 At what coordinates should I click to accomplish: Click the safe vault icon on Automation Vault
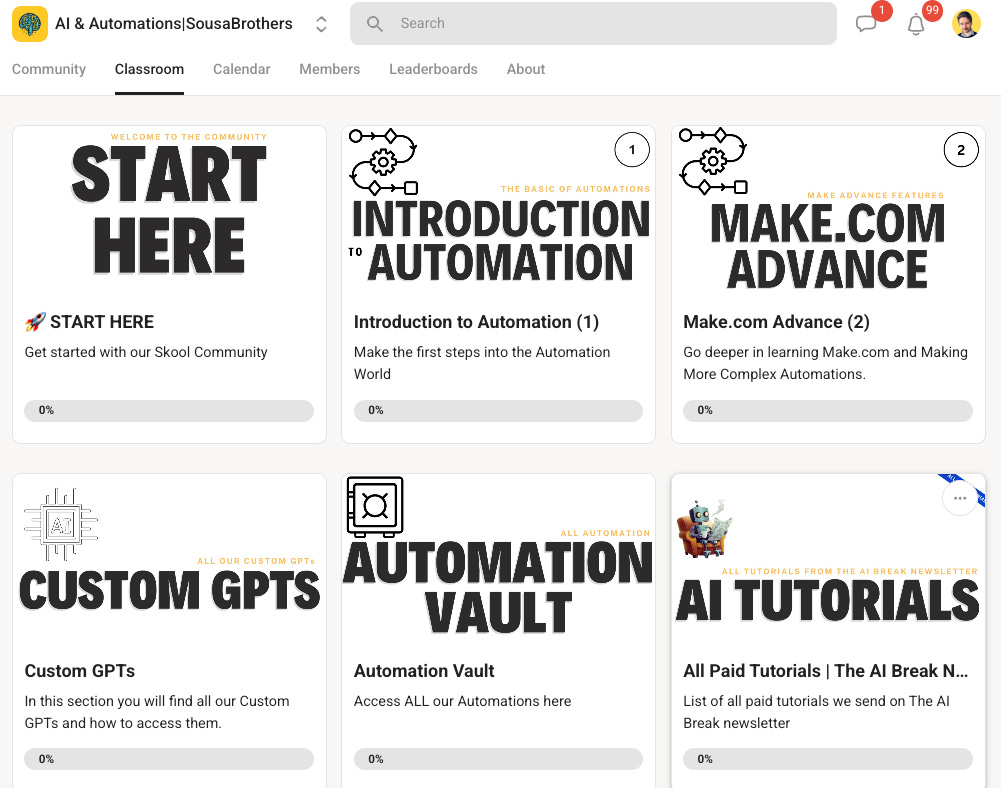(x=375, y=506)
